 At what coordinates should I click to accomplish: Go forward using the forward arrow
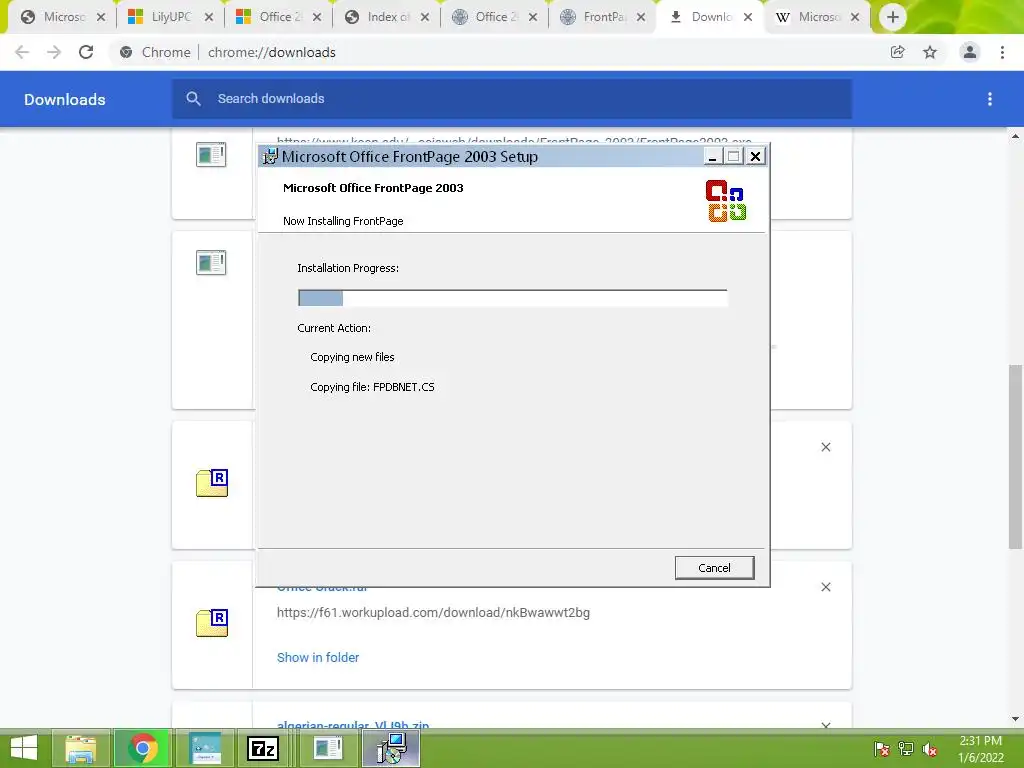(54, 52)
